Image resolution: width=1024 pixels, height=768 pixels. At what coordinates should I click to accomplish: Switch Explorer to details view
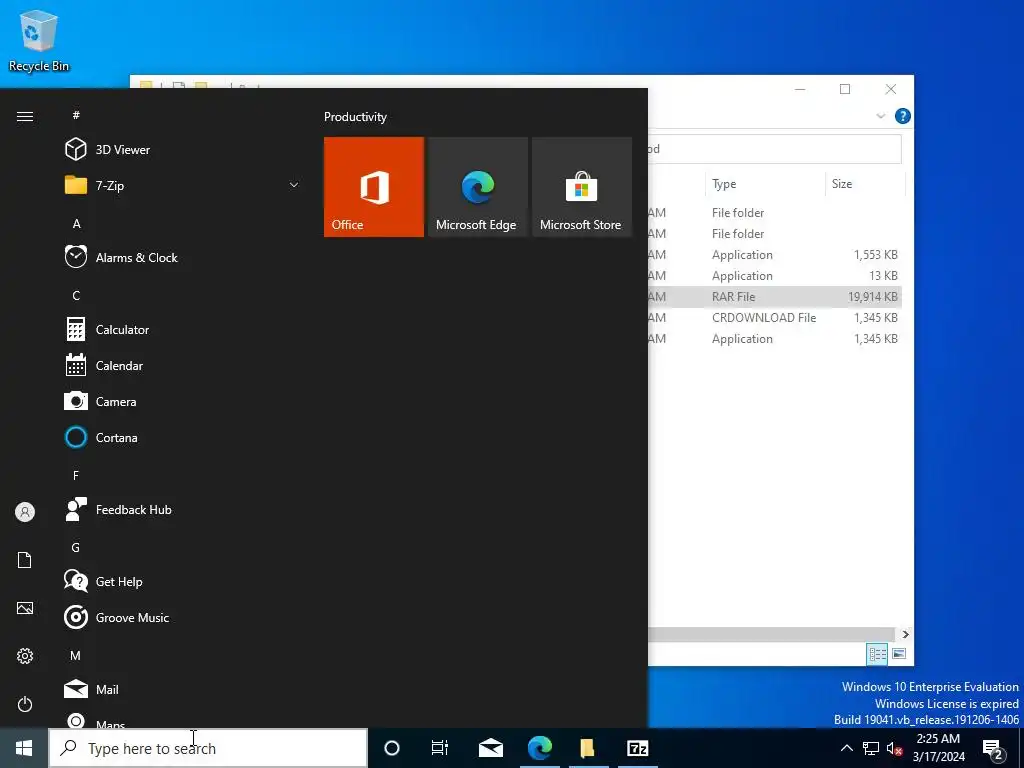[877, 654]
